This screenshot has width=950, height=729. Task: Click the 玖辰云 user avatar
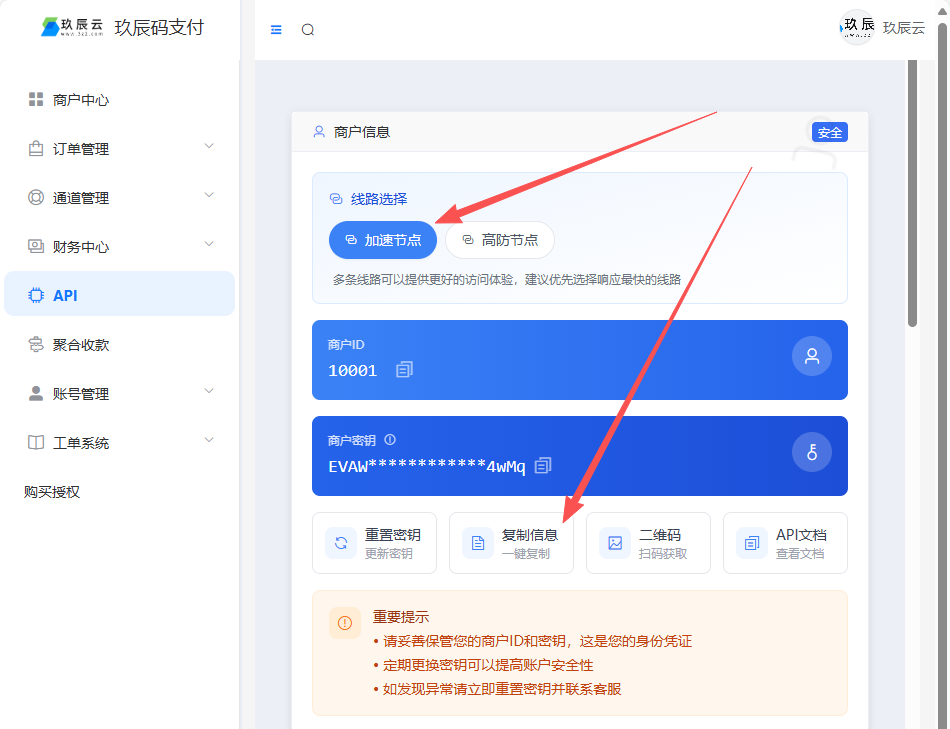(x=857, y=28)
